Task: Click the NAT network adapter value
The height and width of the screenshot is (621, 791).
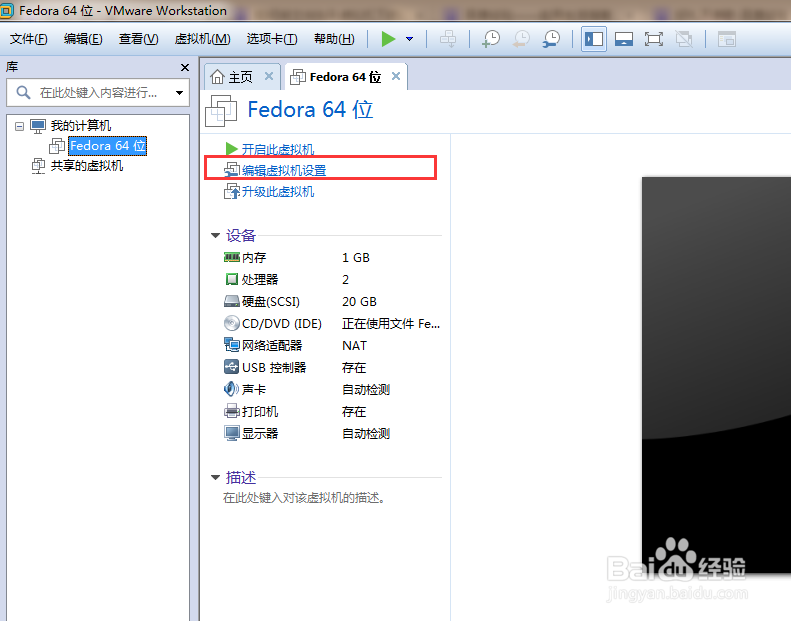Action: [x=354, y=346]
